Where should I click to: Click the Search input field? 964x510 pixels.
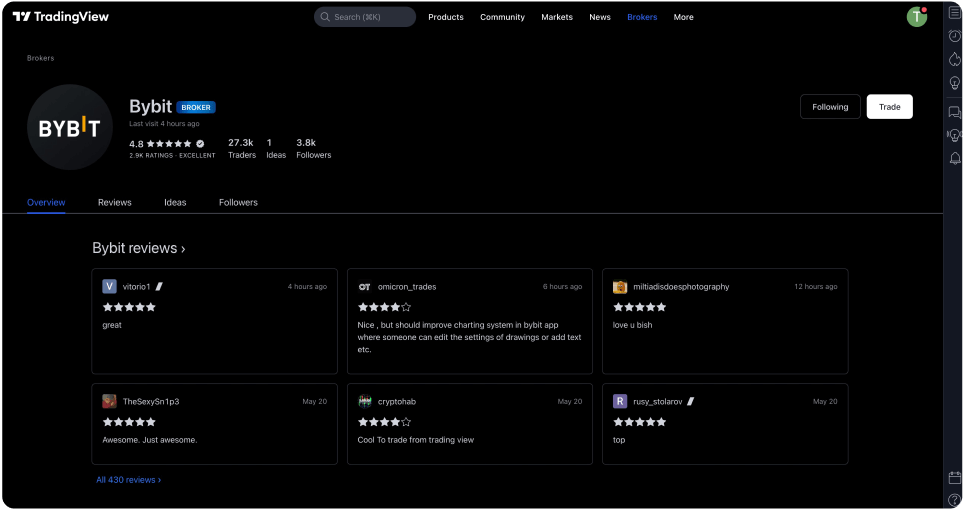click(365, 17)
